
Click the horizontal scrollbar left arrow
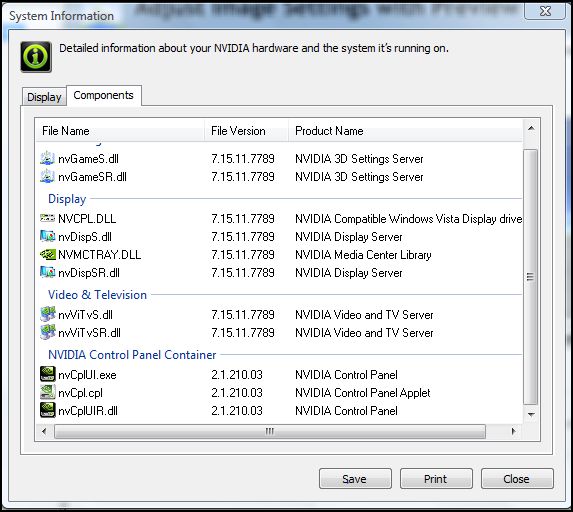pyautogui.click(x=44, y=431)
